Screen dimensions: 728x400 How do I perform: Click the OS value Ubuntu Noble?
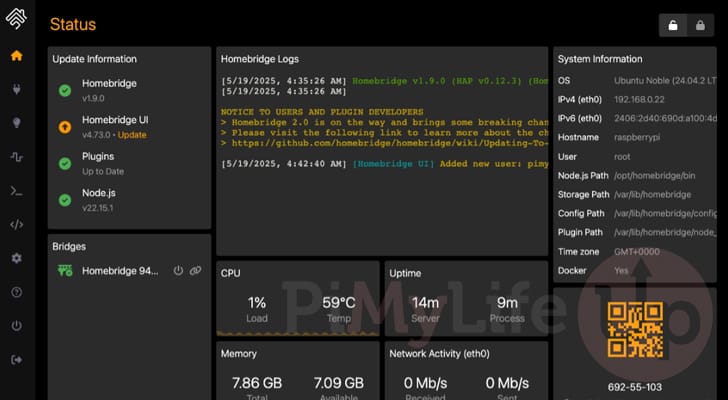(x=665, y=81)
